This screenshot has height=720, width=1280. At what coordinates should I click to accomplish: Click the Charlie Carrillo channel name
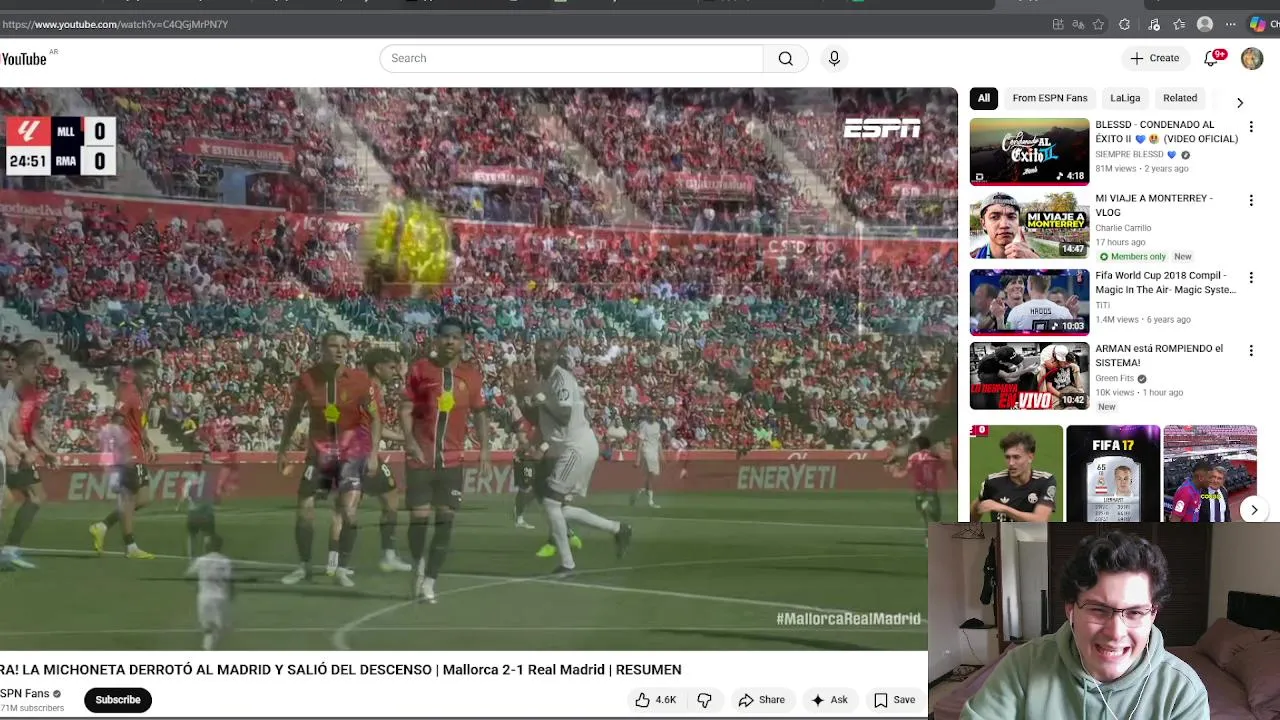[x=1123, y=228]
